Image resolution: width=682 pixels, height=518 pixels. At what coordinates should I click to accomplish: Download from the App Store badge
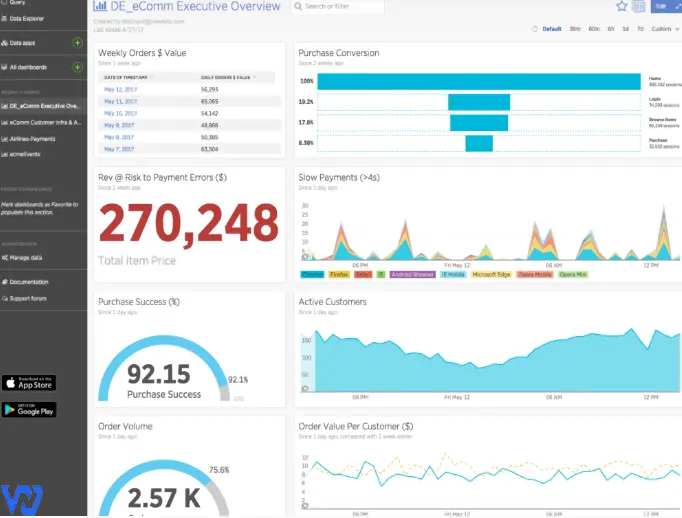click(x=29, y=383)
